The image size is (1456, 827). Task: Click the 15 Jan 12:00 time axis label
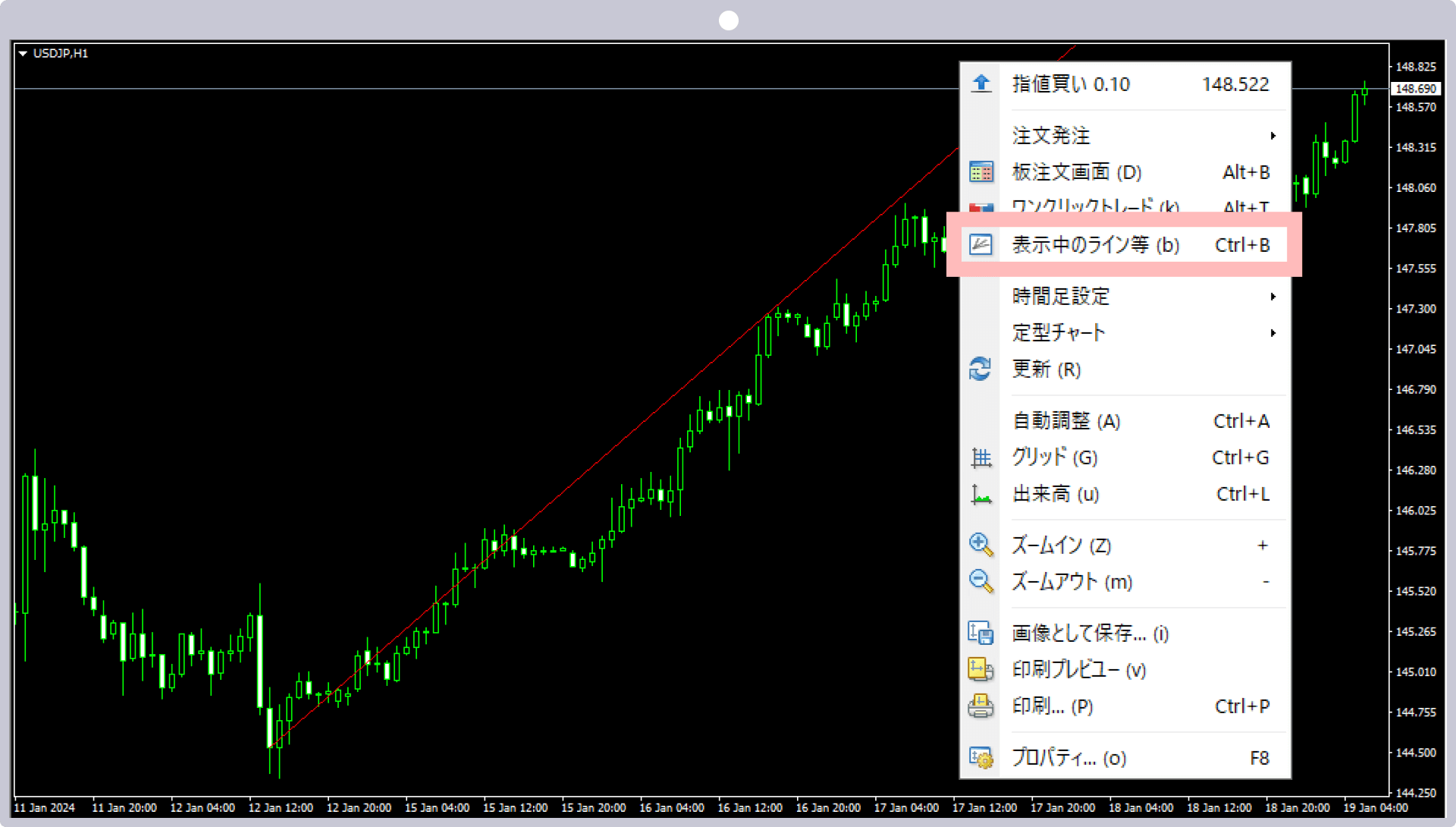(515, 808)
